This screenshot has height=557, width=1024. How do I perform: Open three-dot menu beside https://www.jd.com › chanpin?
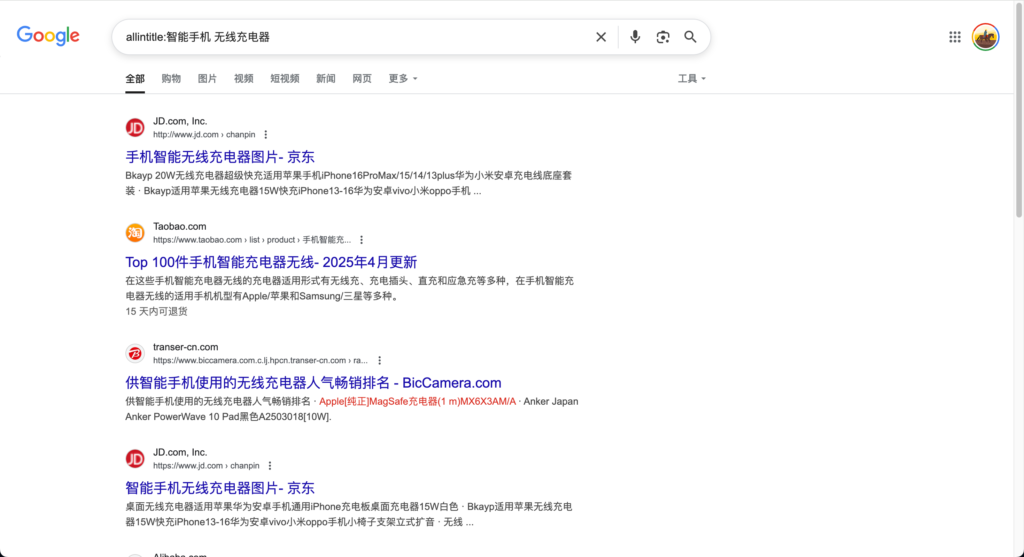coord(270,466)
